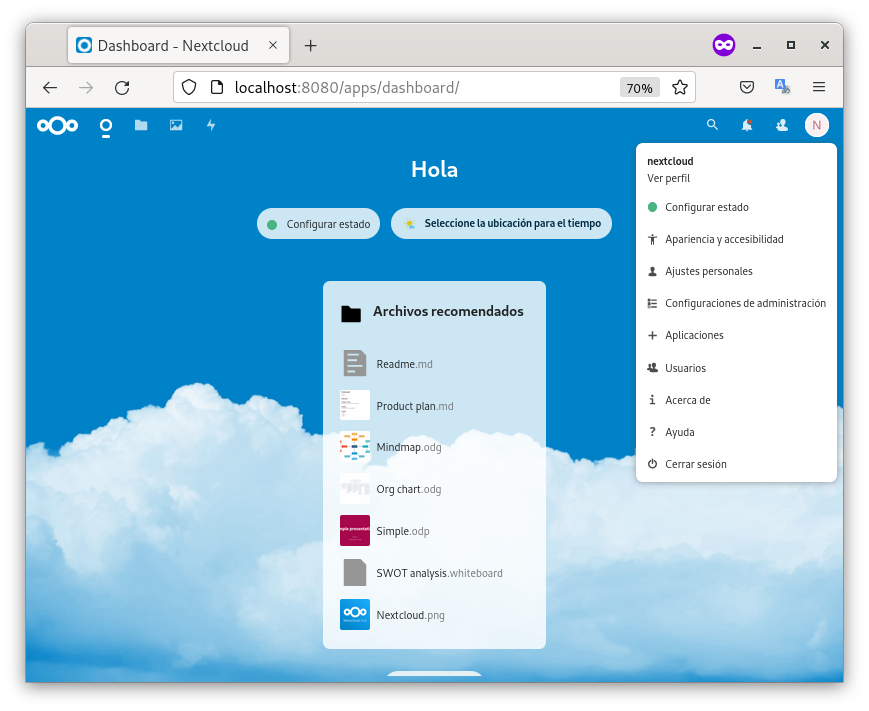Open the Photos app icon
Image resolution: width=869 pixels, height=711 pixels.
point(176,125)
